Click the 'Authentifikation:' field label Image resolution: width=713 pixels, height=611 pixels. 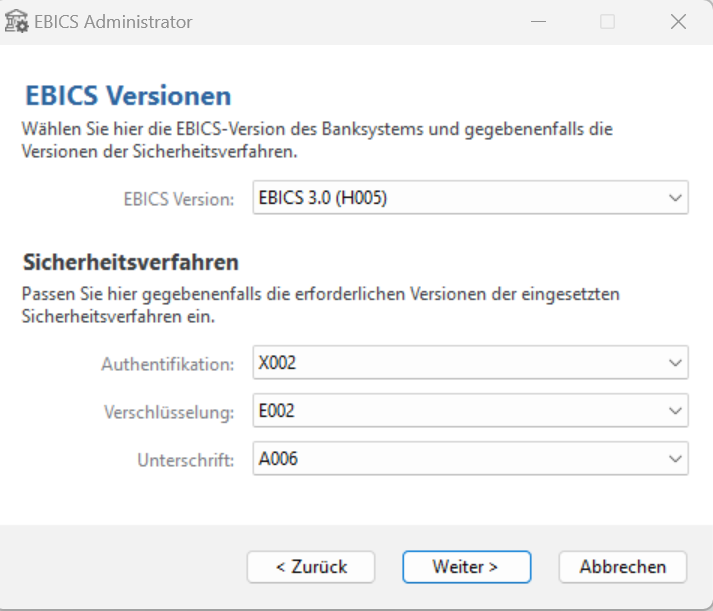[167, 364]
